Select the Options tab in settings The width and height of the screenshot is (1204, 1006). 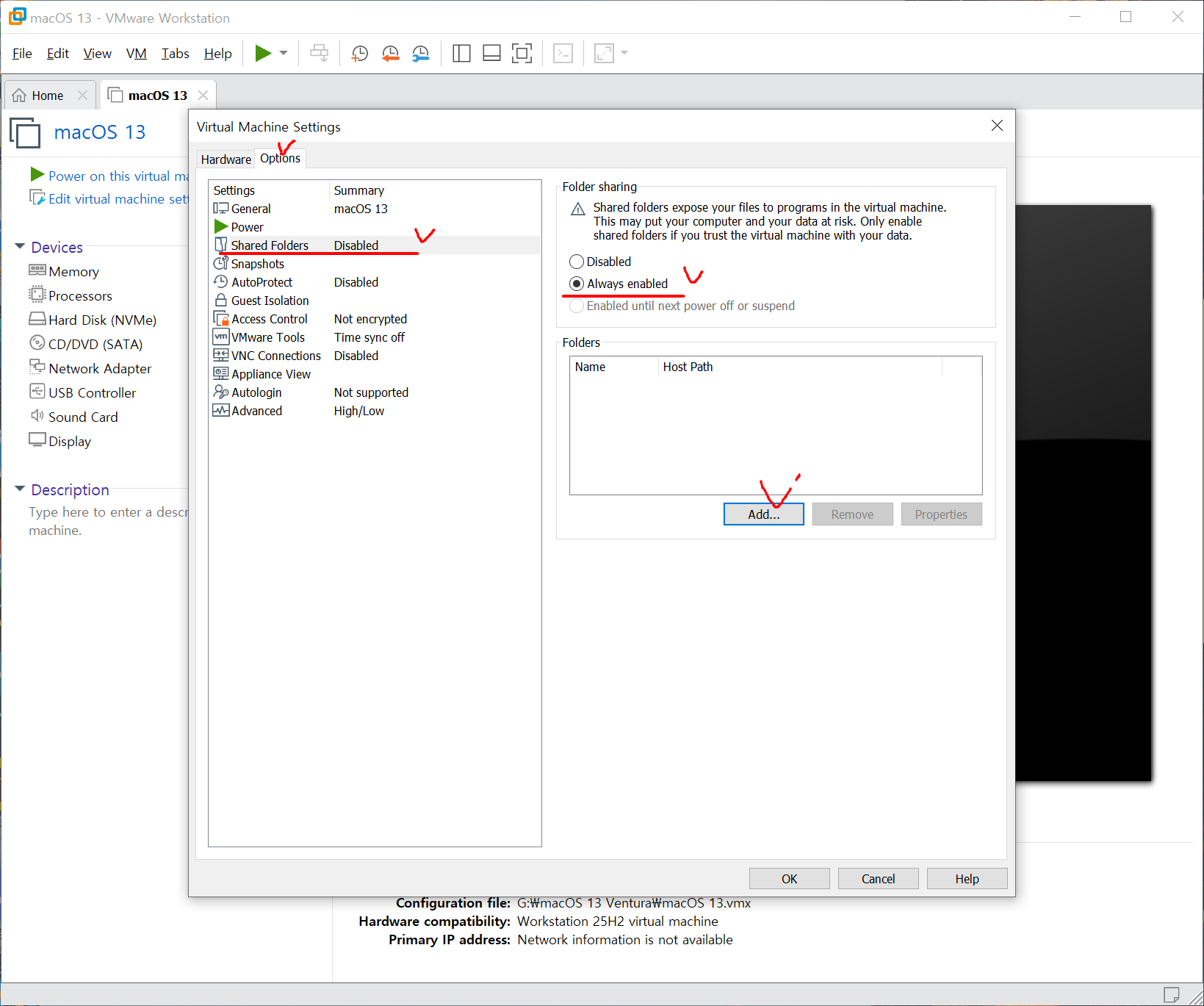click(x=280, y=158)
